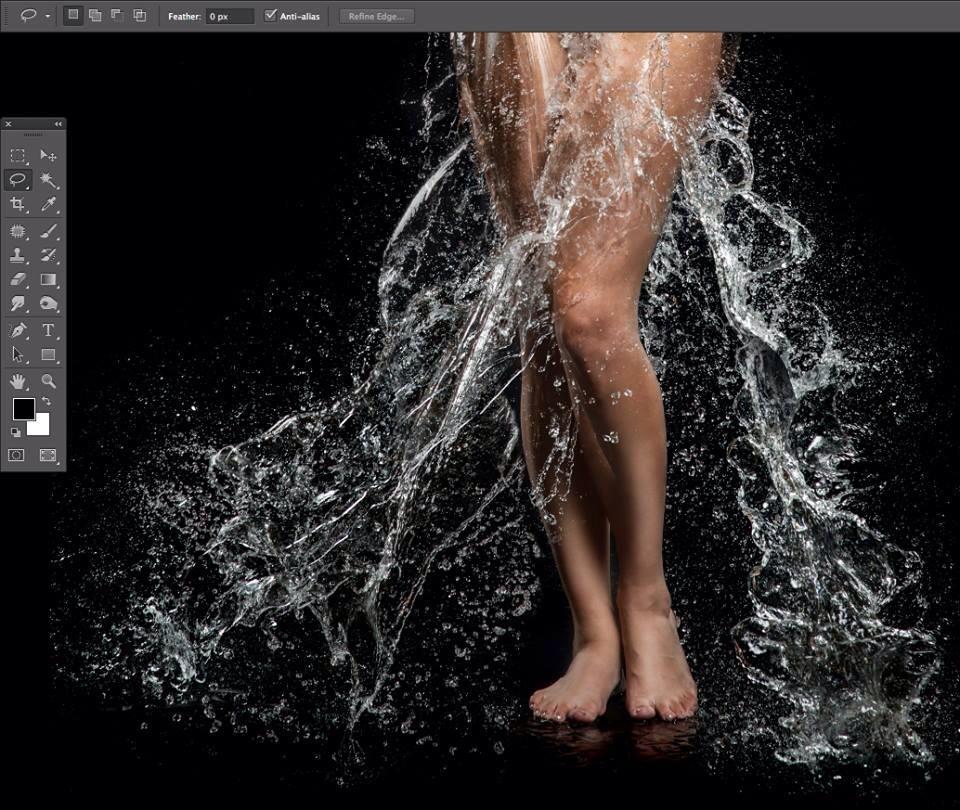Select the Magic Wand tool
The width and height of the screenshot is (960, 810).
(48, 180)
